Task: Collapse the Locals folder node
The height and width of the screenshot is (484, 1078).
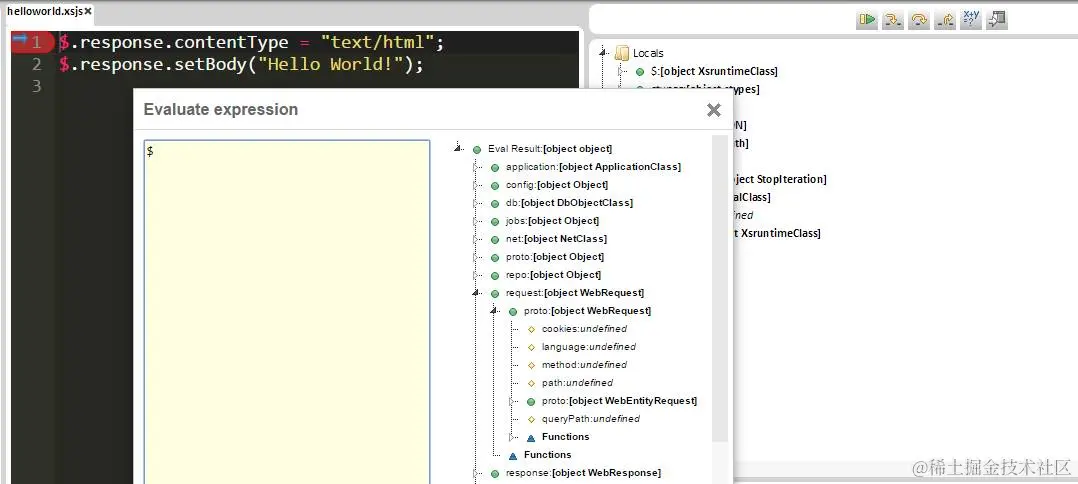Action: point(604,52)
